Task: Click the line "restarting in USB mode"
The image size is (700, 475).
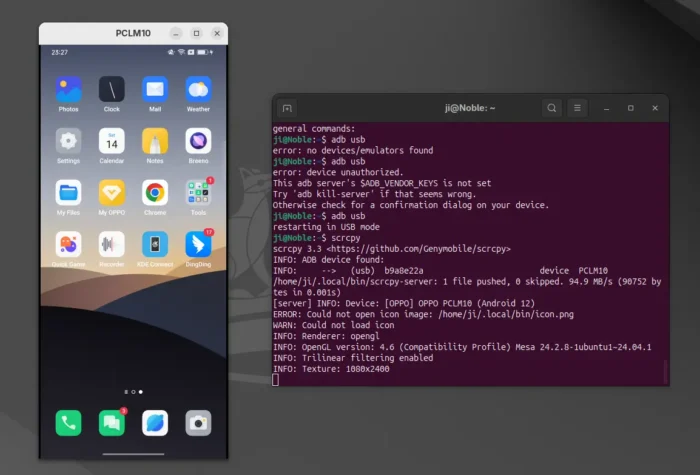Action: click(326, 227)
